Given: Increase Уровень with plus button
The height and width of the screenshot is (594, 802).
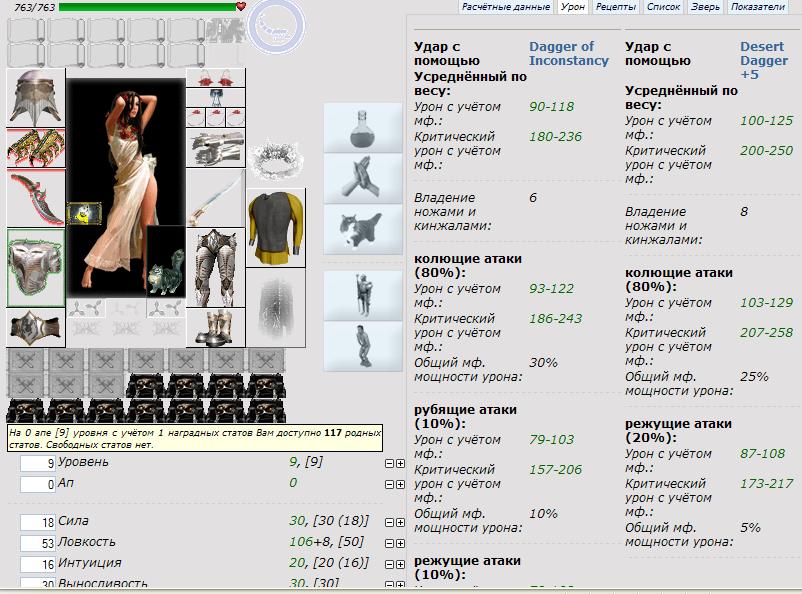Looking at the screenshot, I should pos(401,463).
